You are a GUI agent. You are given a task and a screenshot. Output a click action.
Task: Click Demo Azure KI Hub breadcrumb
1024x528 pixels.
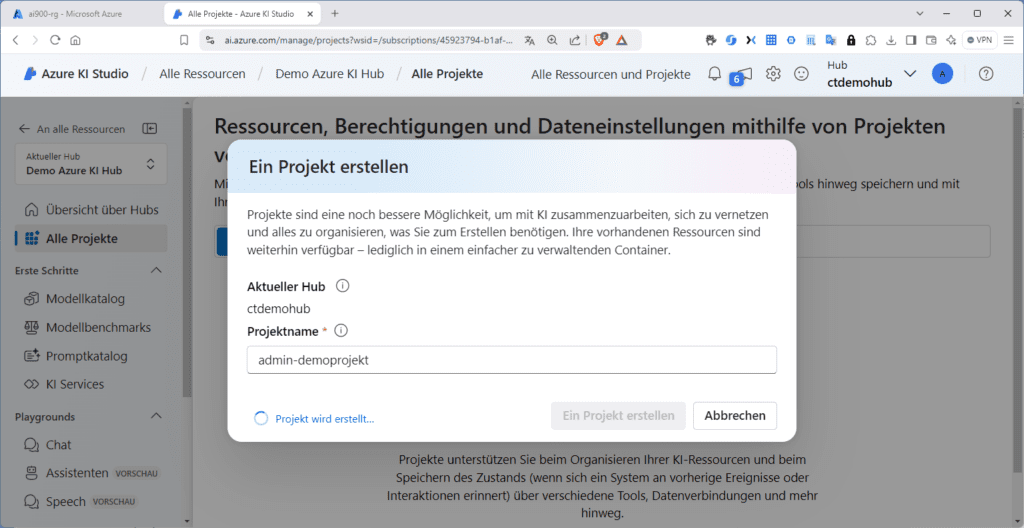click(329, 74)
